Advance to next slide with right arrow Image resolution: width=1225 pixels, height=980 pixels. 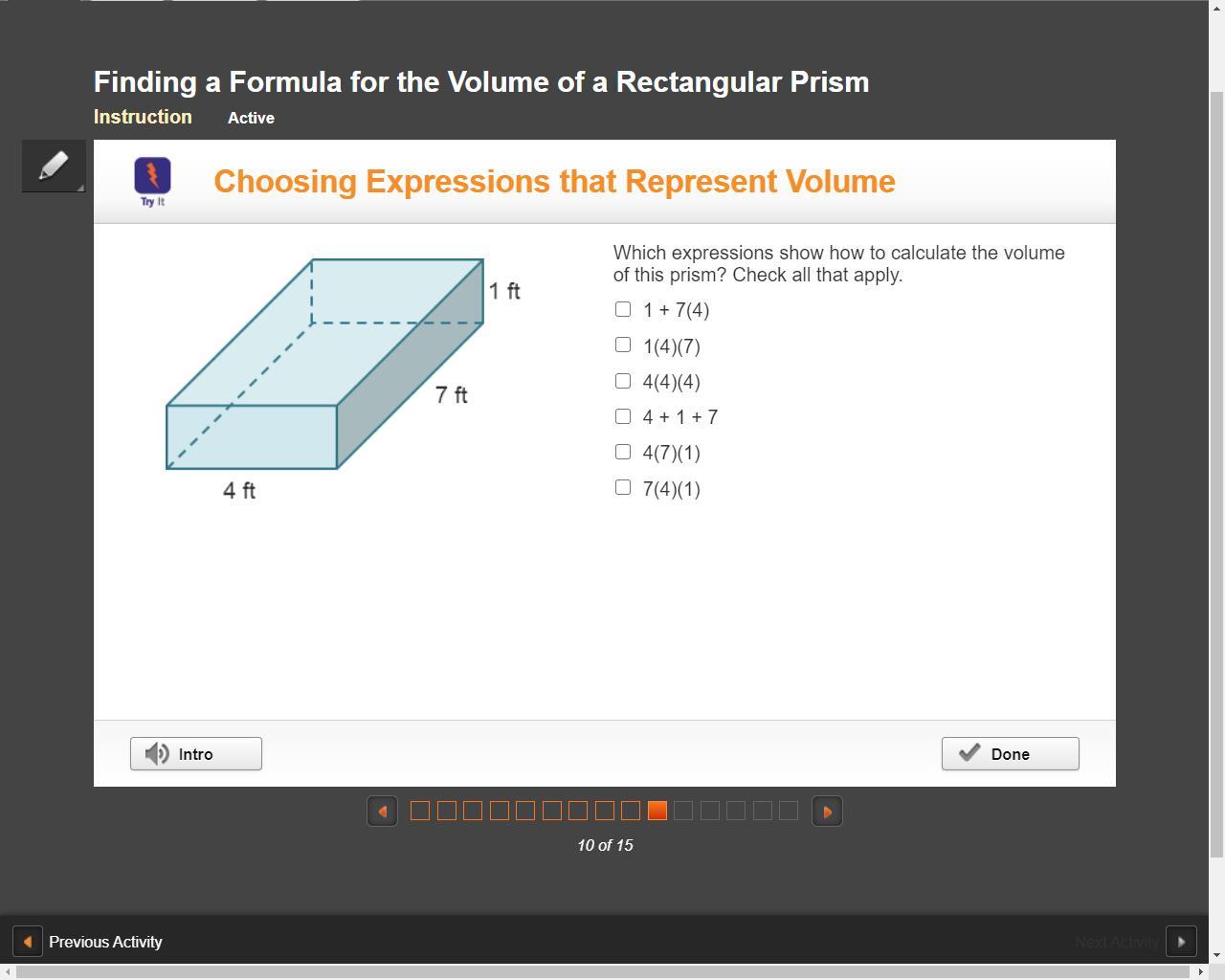click(x=827, y=812)
